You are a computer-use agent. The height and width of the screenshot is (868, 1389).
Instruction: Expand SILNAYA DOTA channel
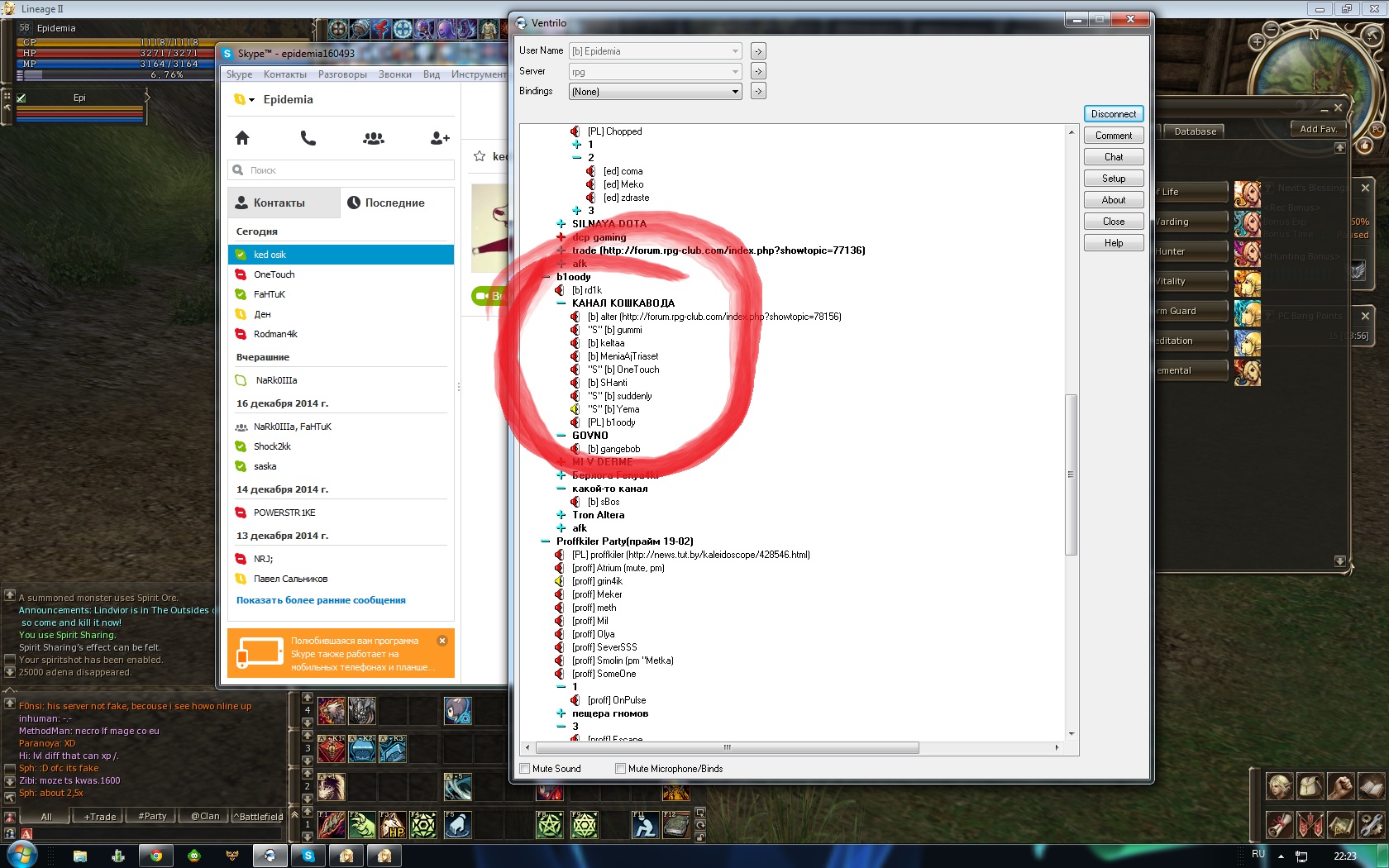pos(561,224)
